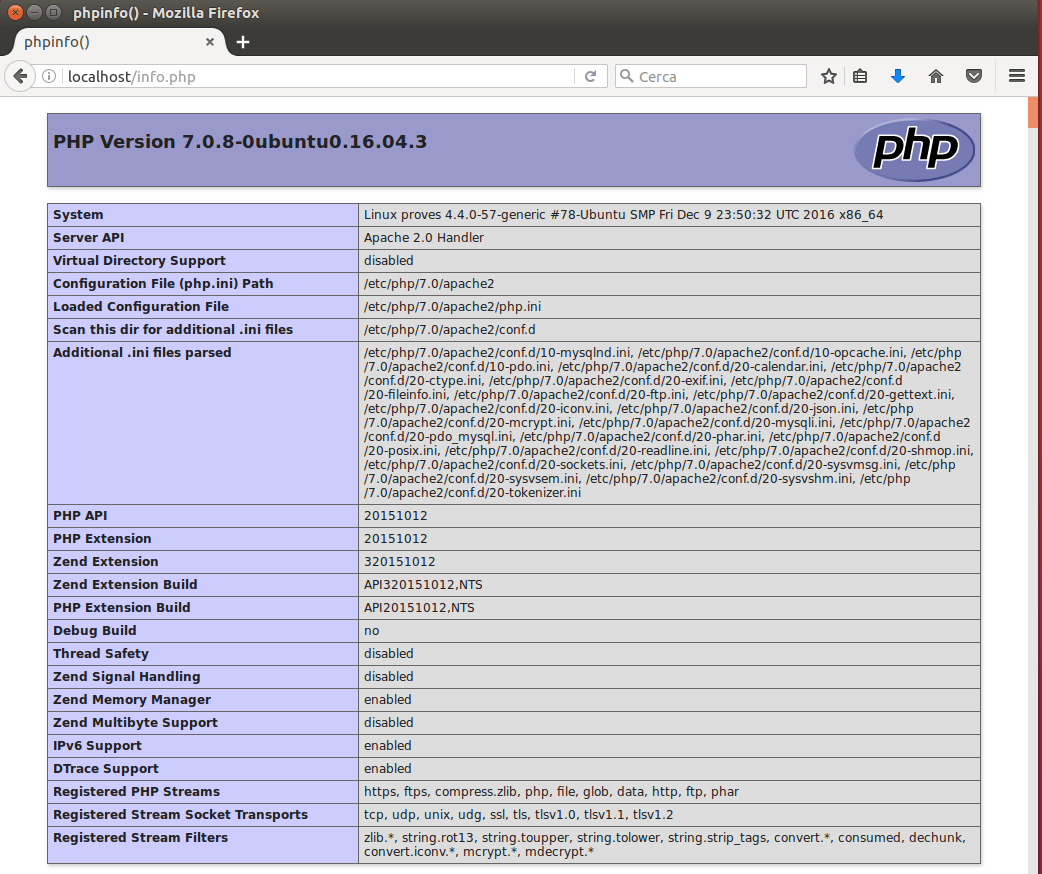1042x874 pixels.
Task: Click the search magnifier icon
Action: point(626,76)
